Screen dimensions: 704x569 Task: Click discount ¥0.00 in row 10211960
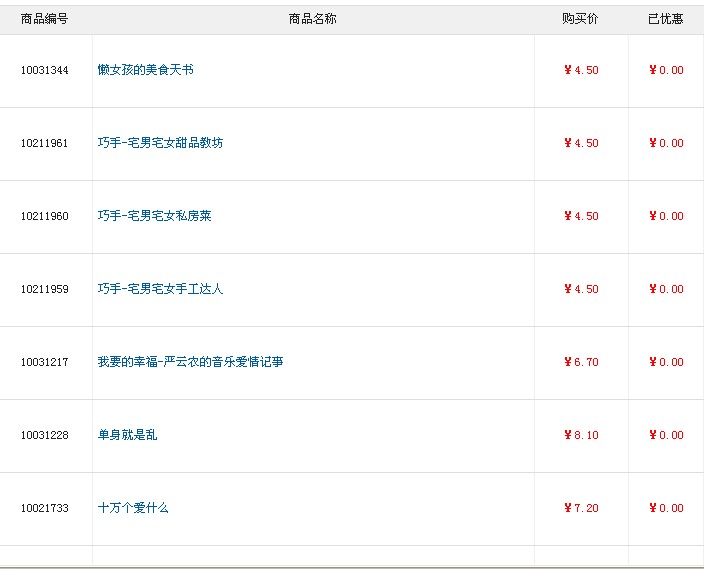[x=666, y=216]
